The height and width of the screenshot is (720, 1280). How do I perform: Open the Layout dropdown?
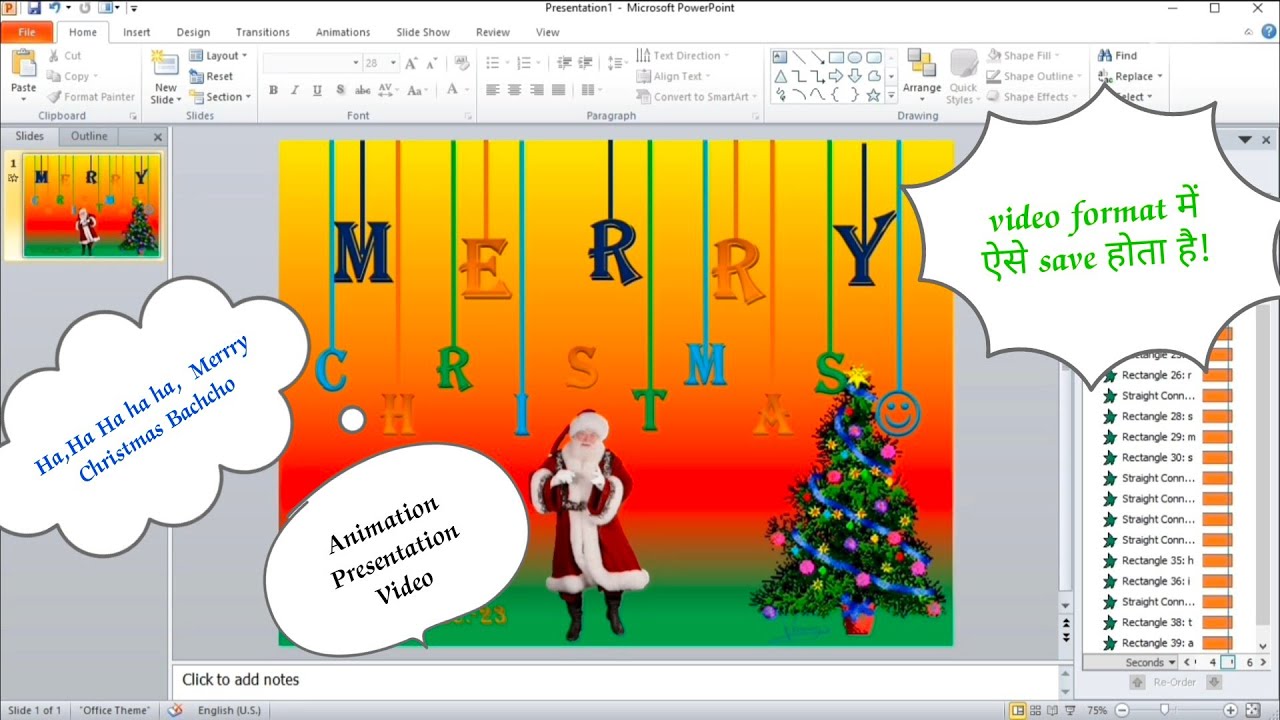[218, 56]
